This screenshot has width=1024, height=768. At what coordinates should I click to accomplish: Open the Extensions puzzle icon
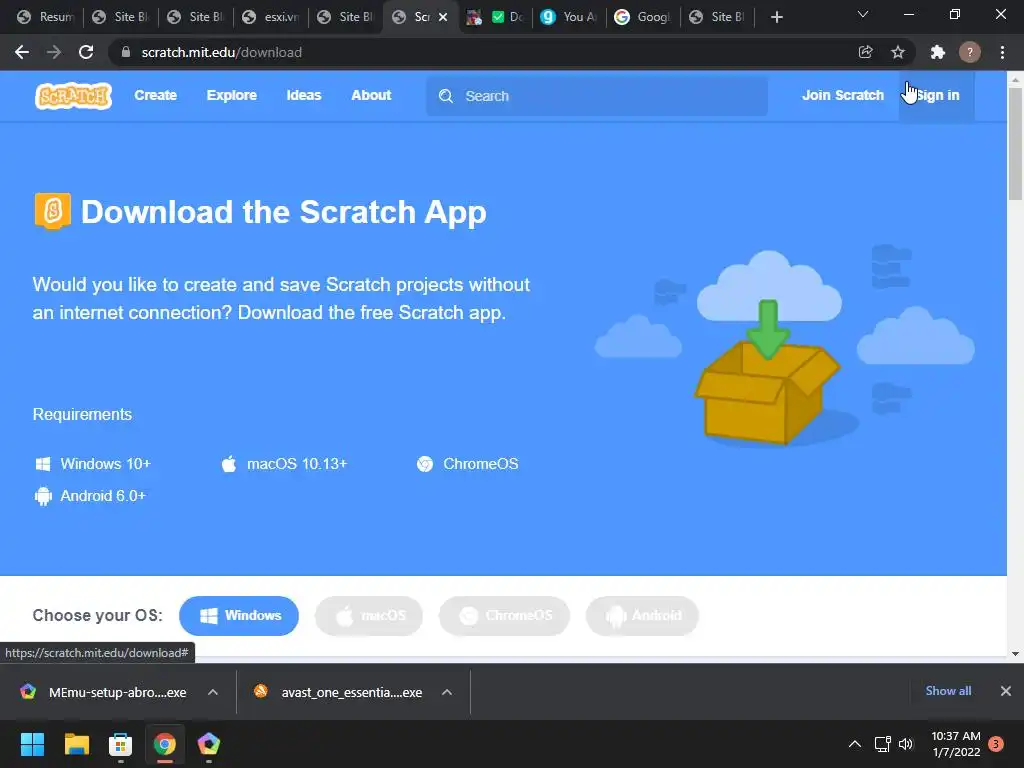point(938,52)
